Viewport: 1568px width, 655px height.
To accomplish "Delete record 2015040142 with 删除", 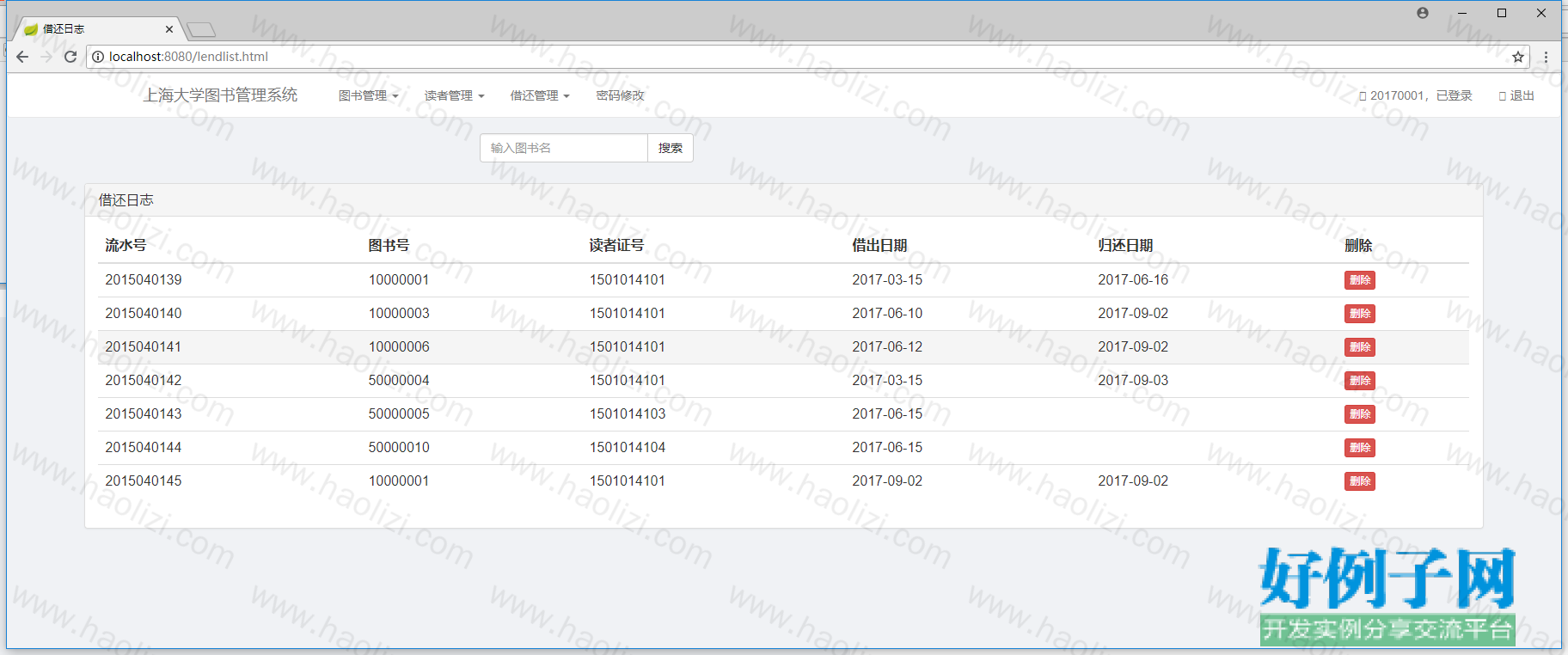I will 1359,381.
